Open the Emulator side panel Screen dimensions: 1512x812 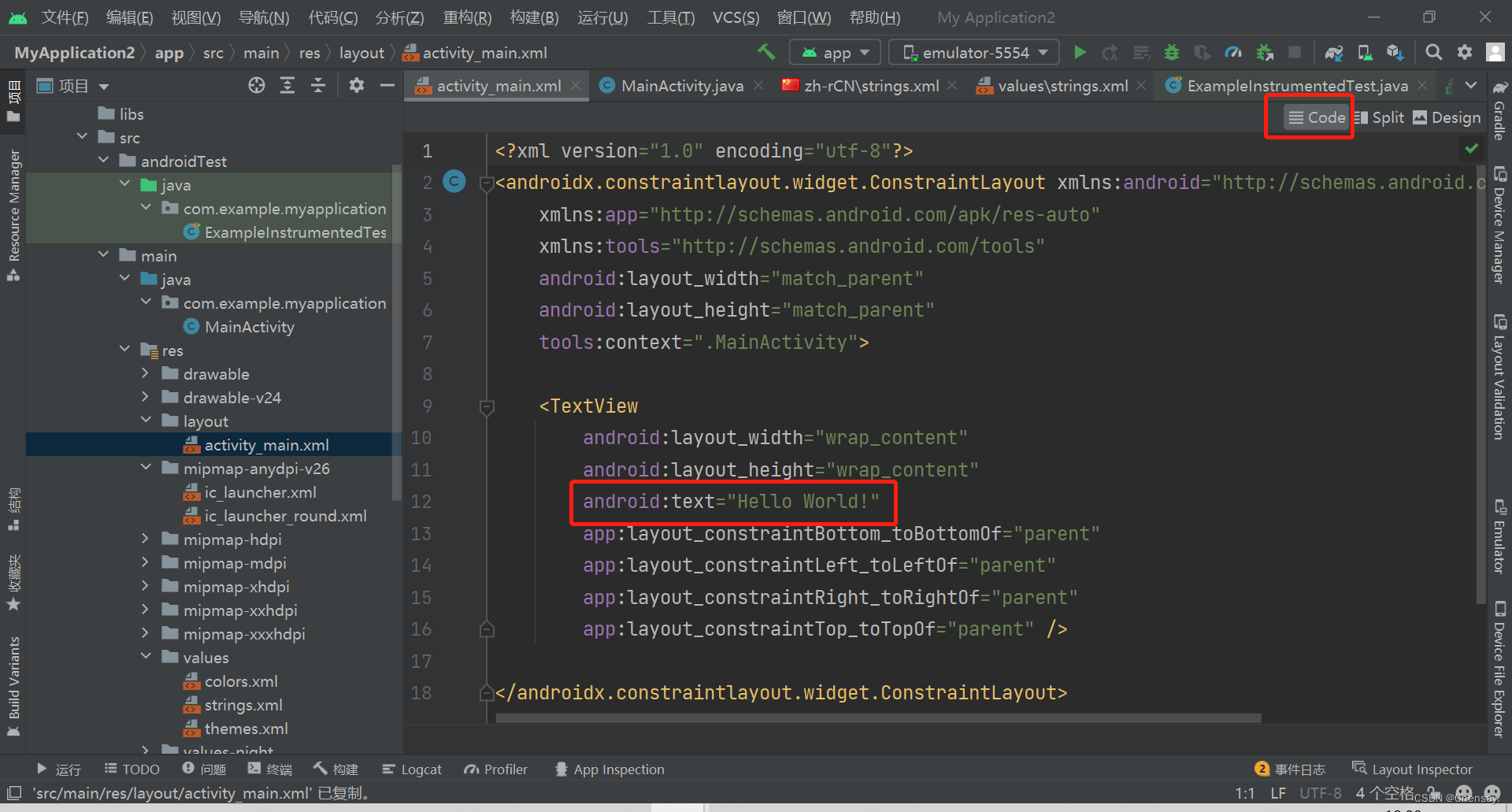[x=1499, y=536]
